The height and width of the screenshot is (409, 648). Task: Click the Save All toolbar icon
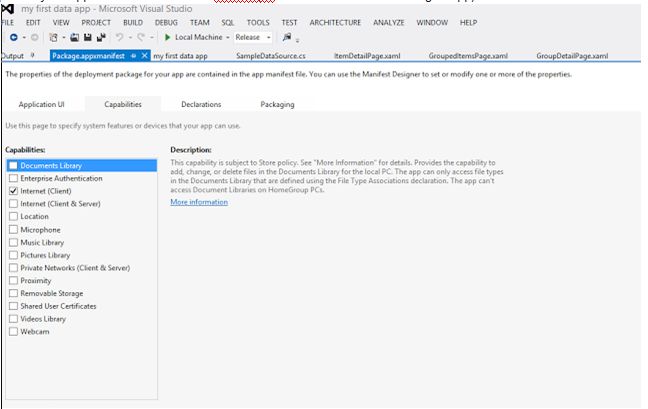coord(101,37)
